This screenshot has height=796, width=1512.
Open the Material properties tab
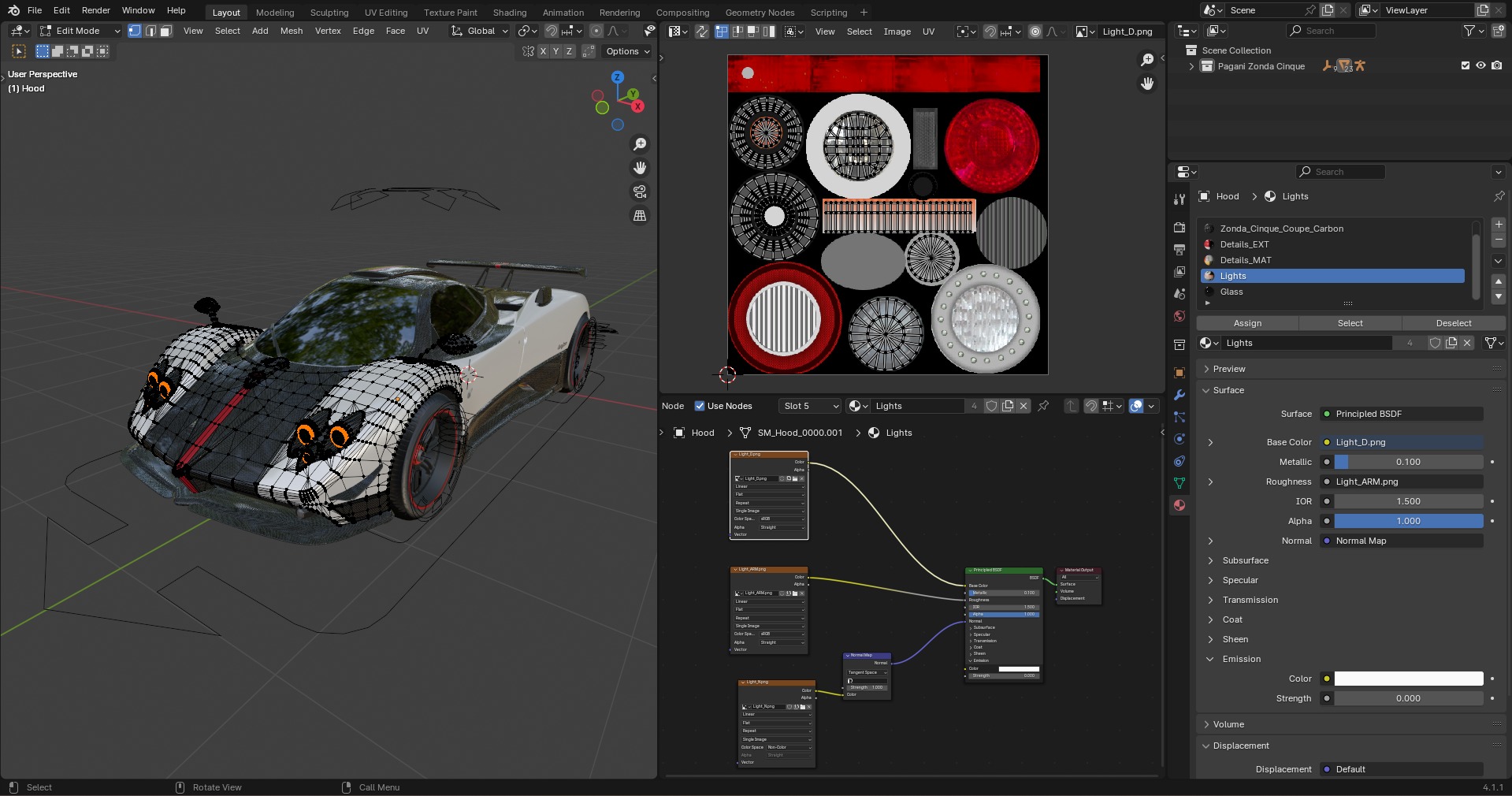[1179, 505]
